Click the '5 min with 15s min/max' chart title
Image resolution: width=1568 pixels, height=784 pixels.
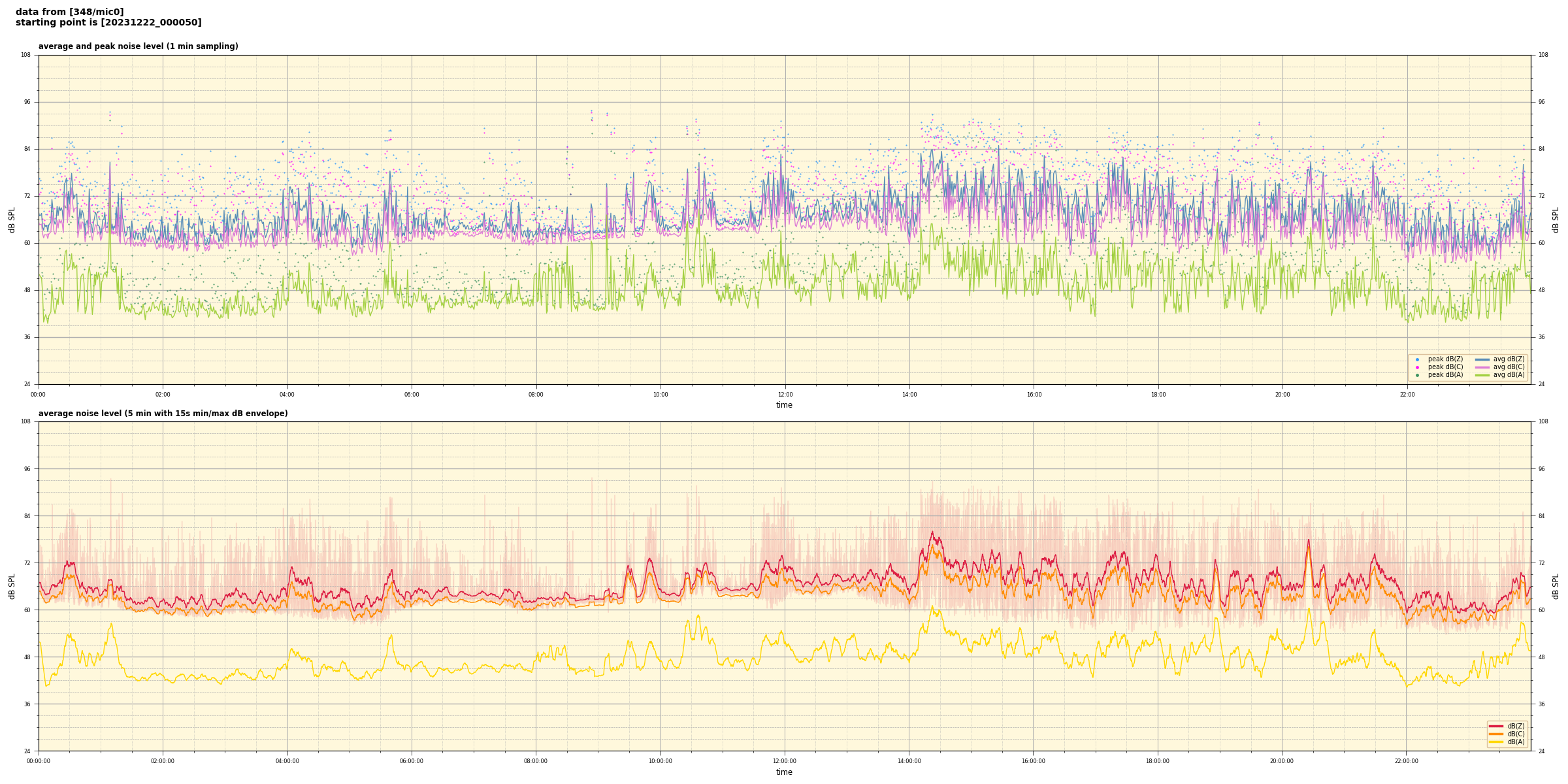pos(163,414)
